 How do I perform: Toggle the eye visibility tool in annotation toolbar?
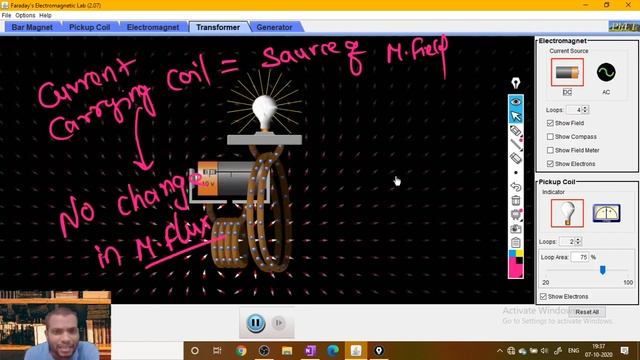point(516,102)
